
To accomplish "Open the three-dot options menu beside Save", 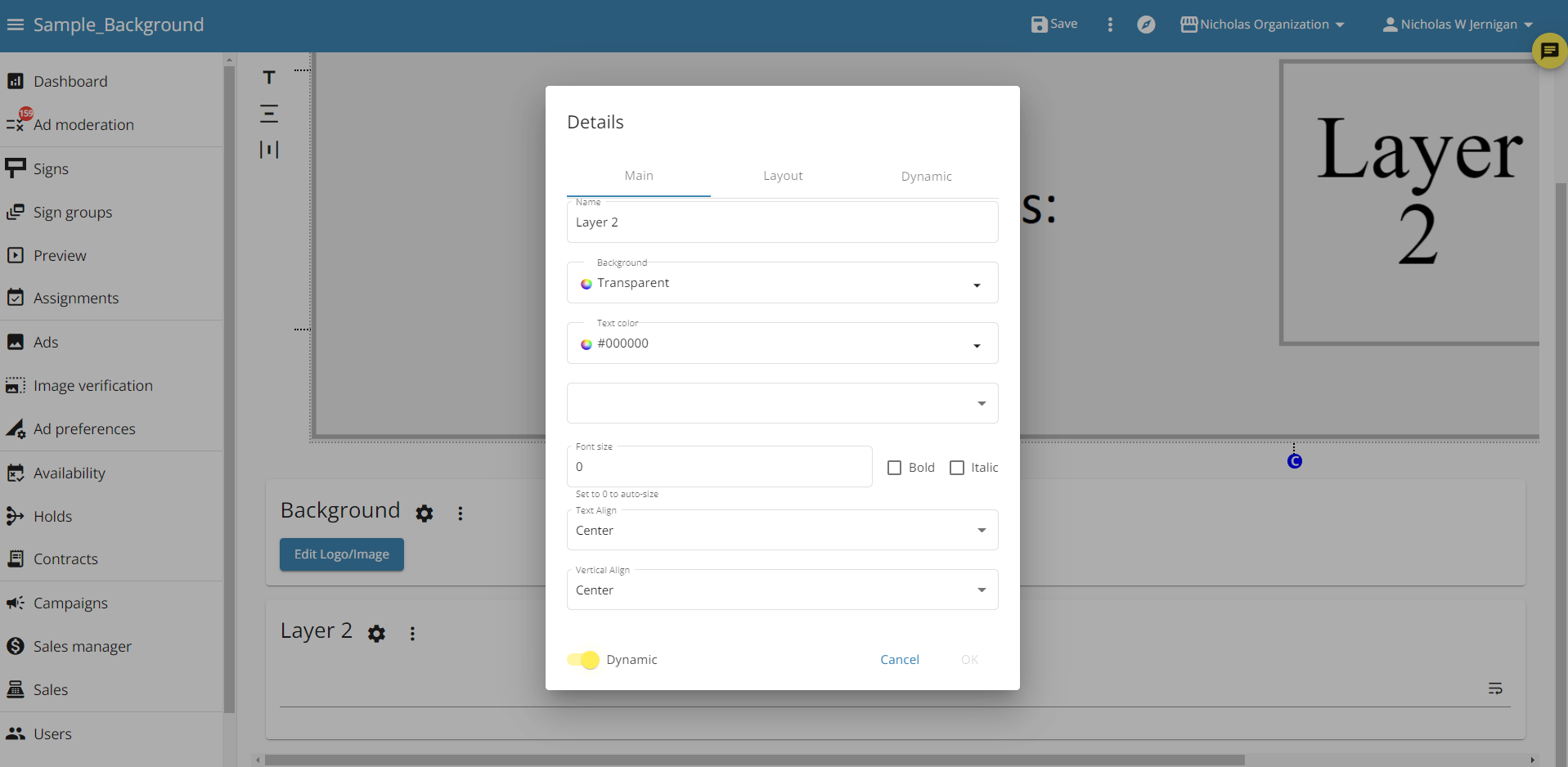I will (x=1110, y=25).
